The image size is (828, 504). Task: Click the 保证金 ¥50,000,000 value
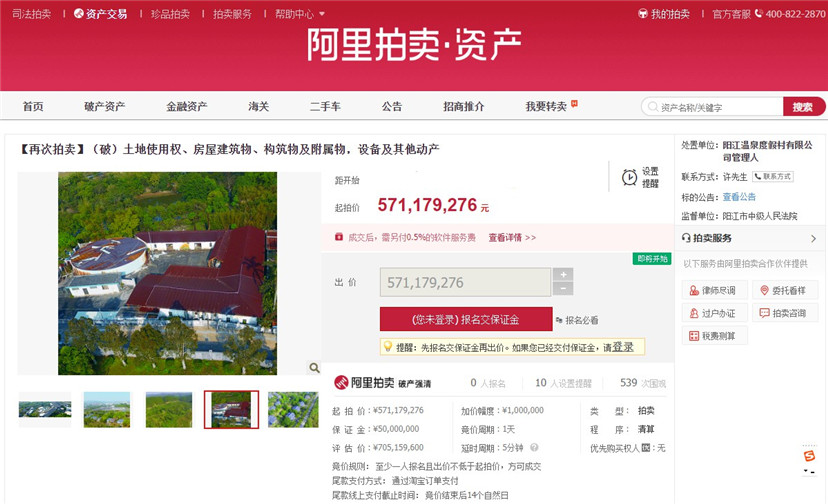pyautogui.click(x=396, y=429)
